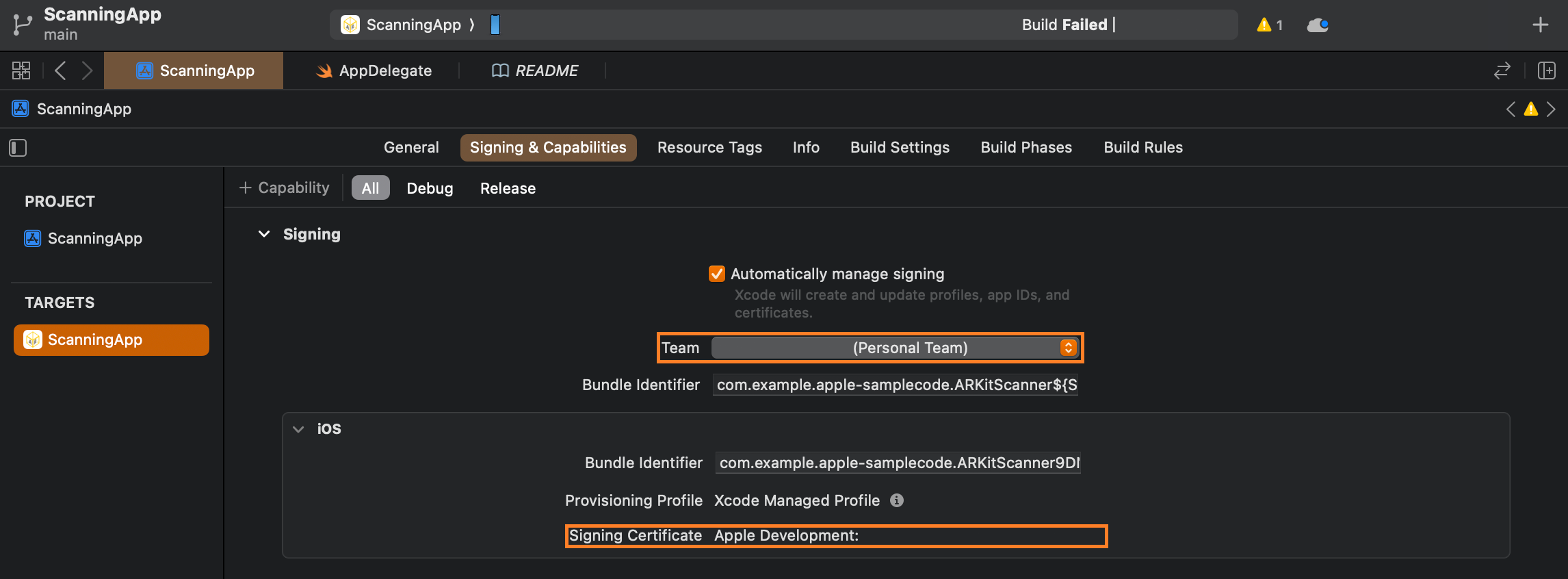Select the Release configuration filter
The width and height of the screenshot is (1568, 579).
(508, 188)
